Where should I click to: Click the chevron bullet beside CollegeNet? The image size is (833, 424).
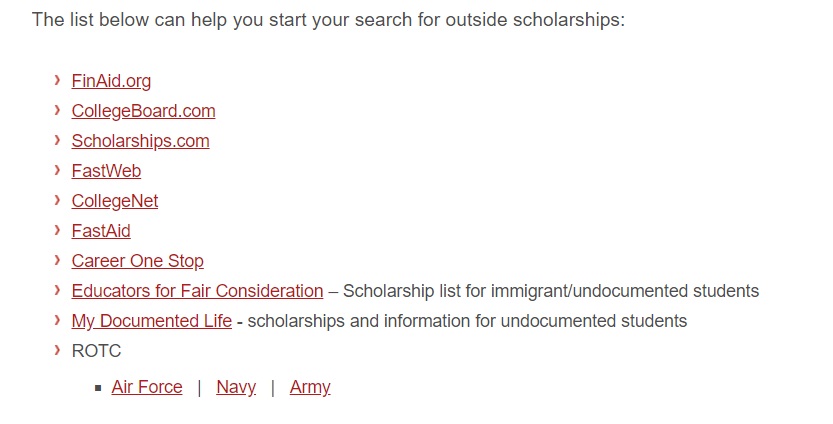[57, 200]
